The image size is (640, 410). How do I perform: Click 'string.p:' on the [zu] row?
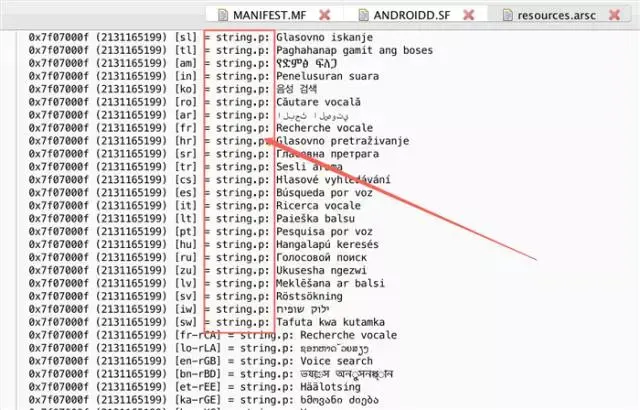tap(243, 270)
